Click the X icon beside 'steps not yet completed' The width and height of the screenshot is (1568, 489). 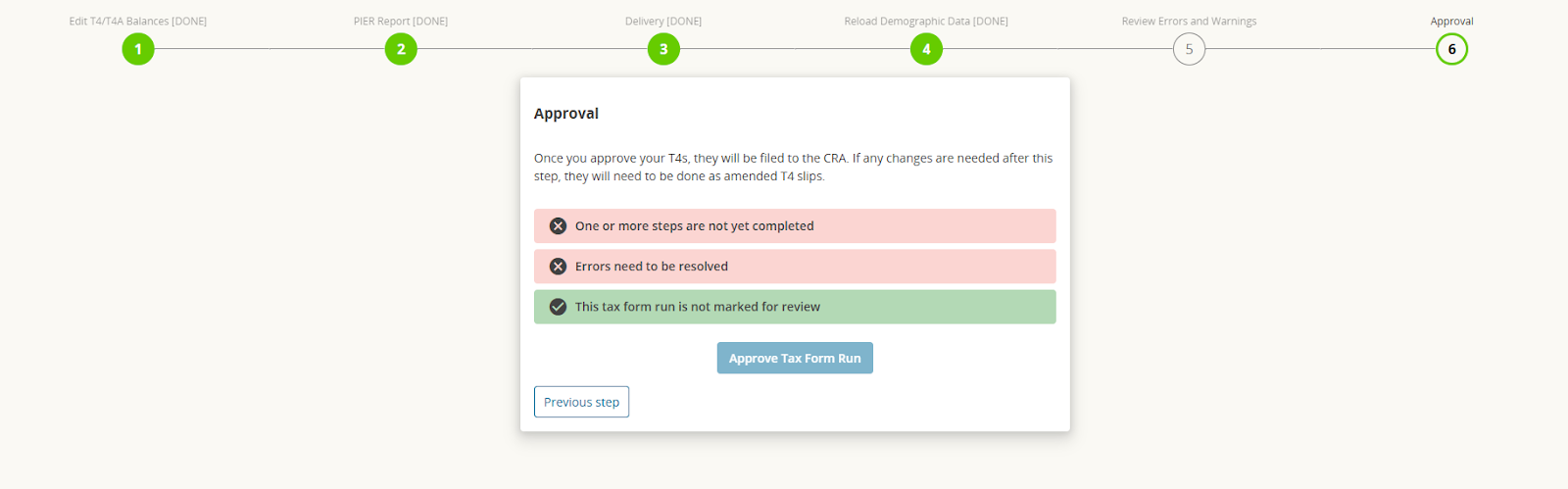tap(558, 226)
